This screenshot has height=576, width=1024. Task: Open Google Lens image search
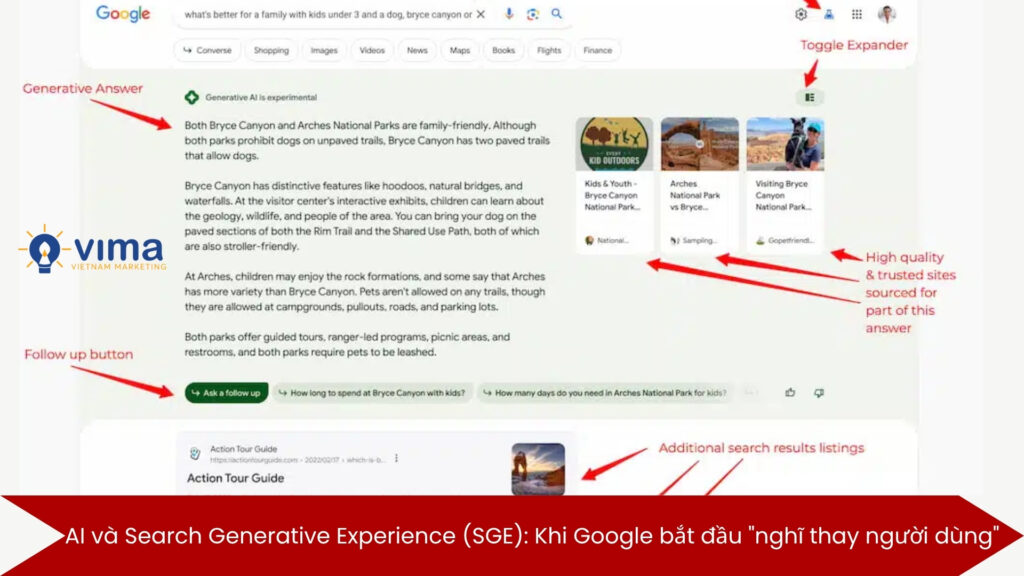tap(533, 14)
